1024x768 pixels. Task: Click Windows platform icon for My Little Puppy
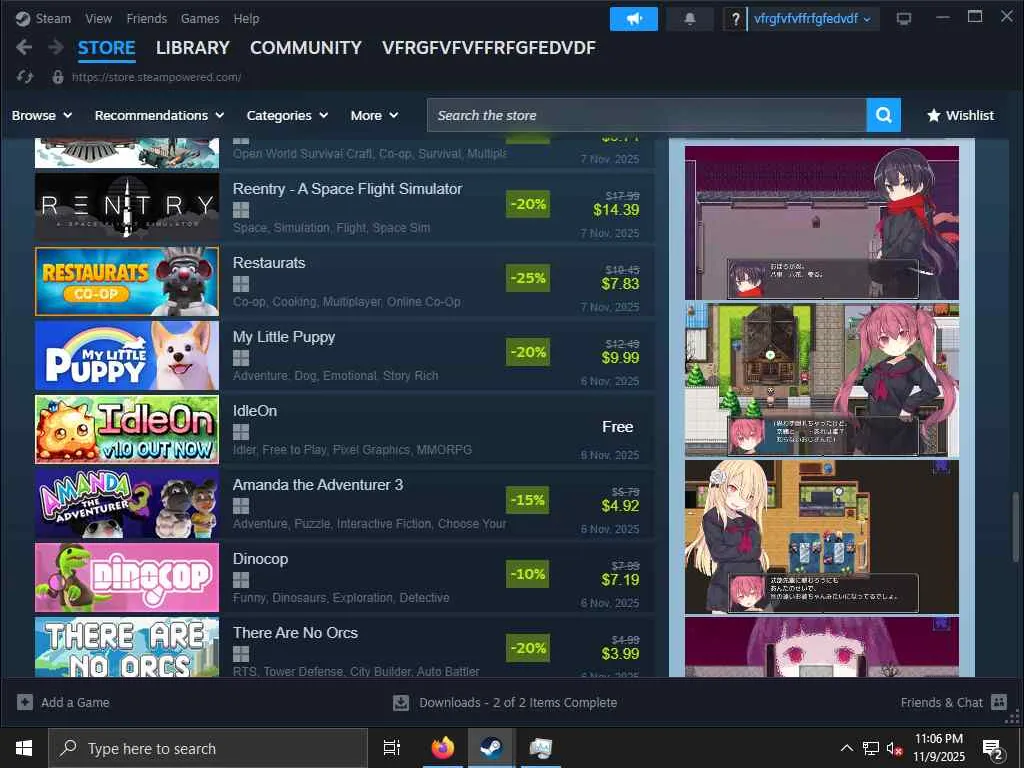pos(241,358)
